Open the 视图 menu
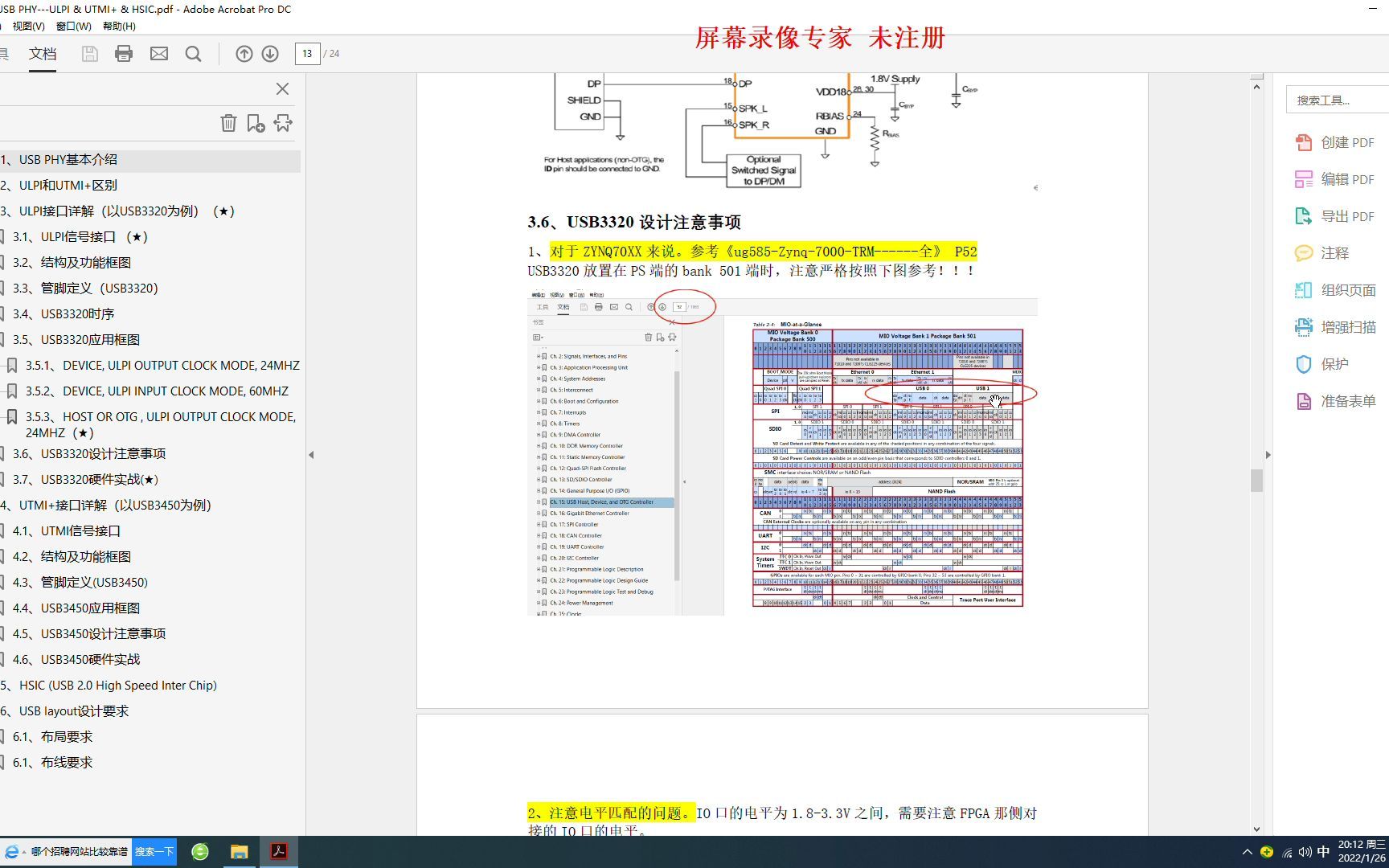 click(27, 25)
